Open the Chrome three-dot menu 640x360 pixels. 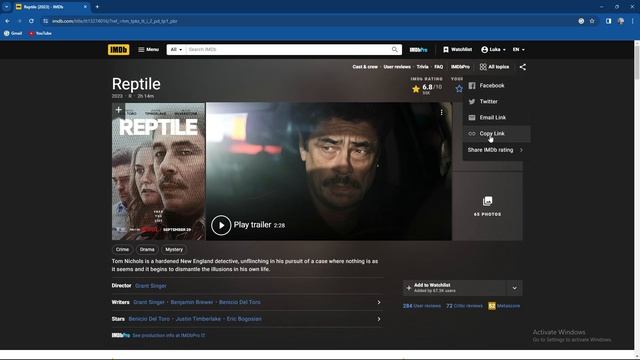pos(633,21)
